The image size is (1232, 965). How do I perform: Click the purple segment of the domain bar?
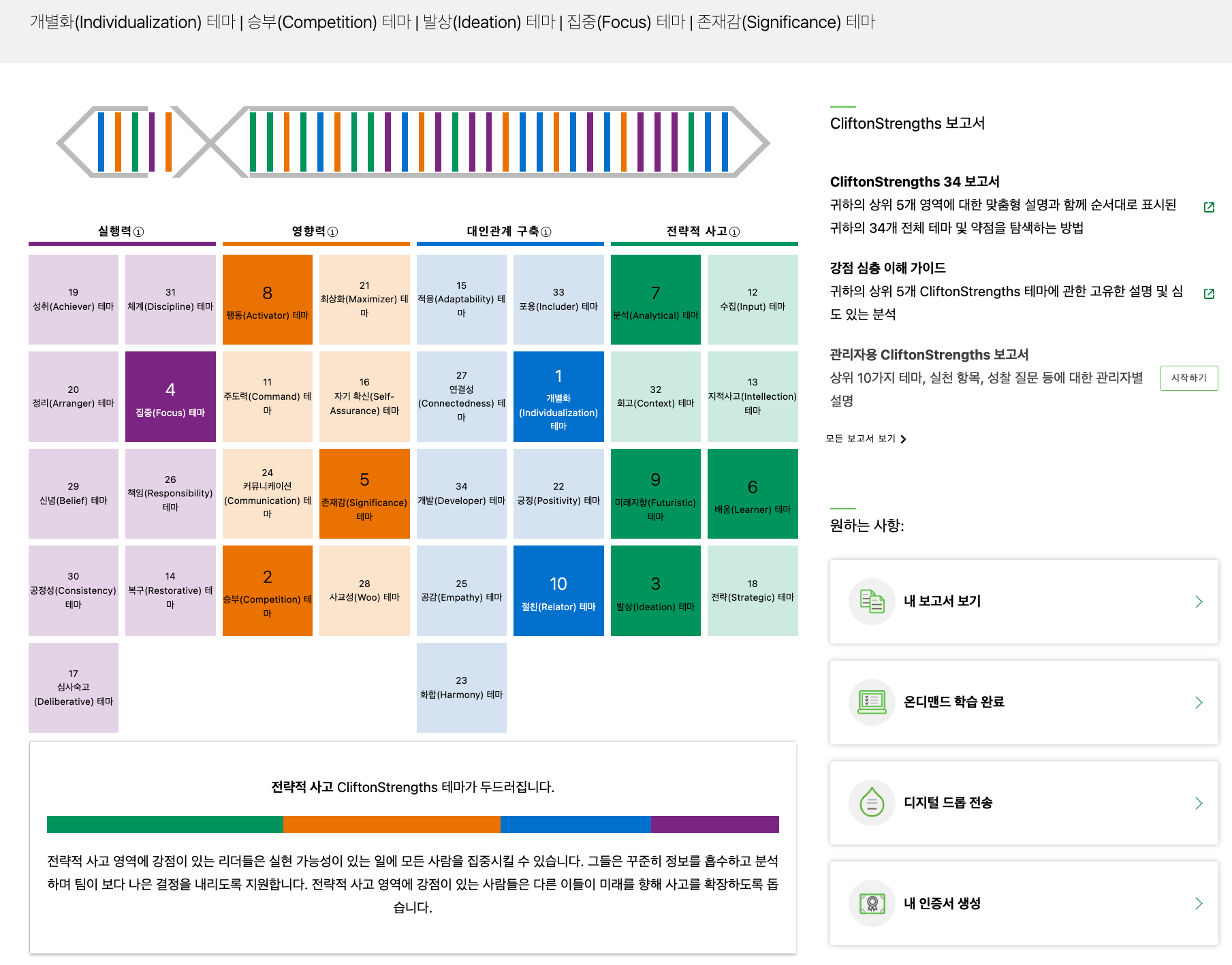(x=715, y=824)
